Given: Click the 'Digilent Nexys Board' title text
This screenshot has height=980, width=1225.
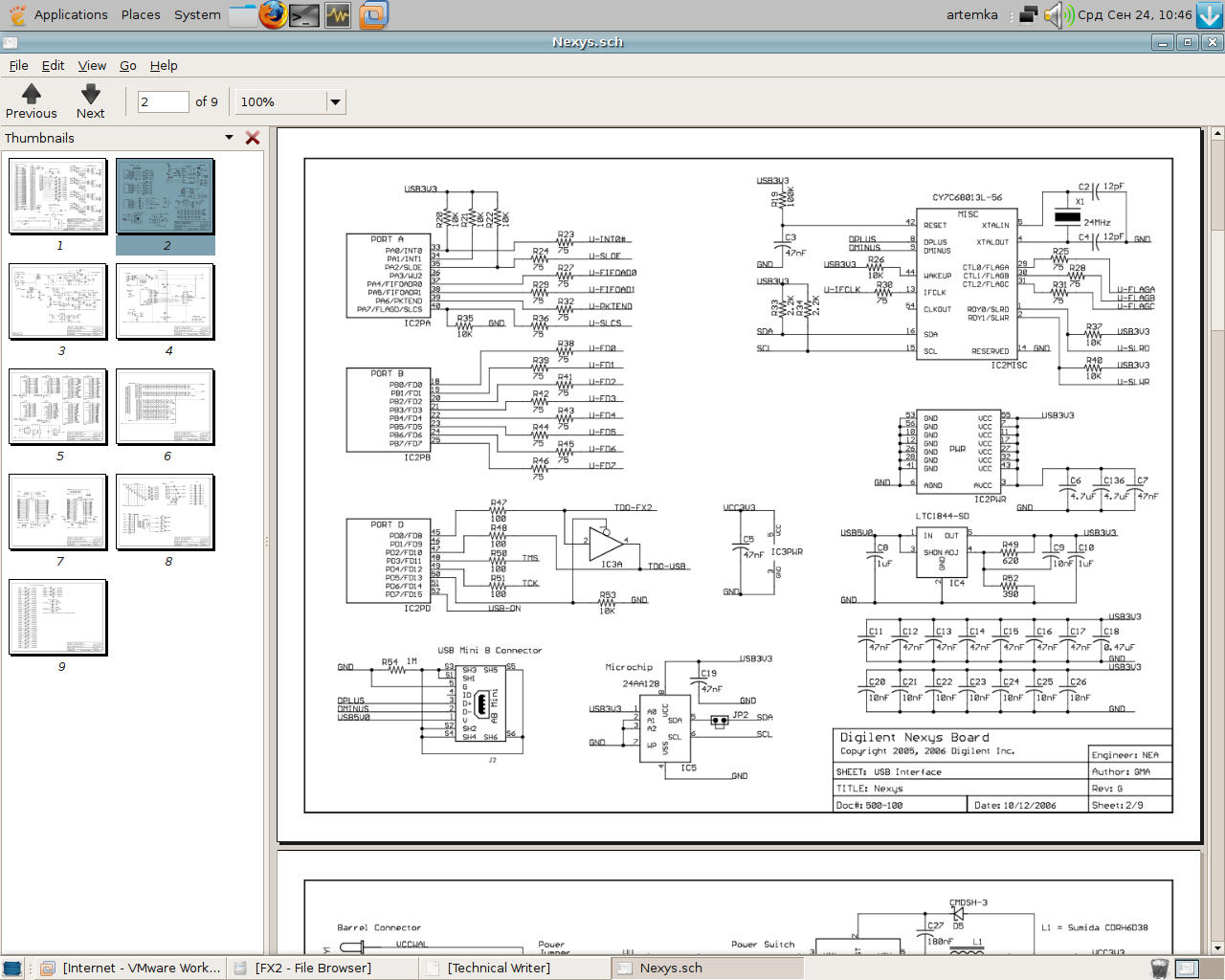Looking at the screenshot, I should point(914,738).
